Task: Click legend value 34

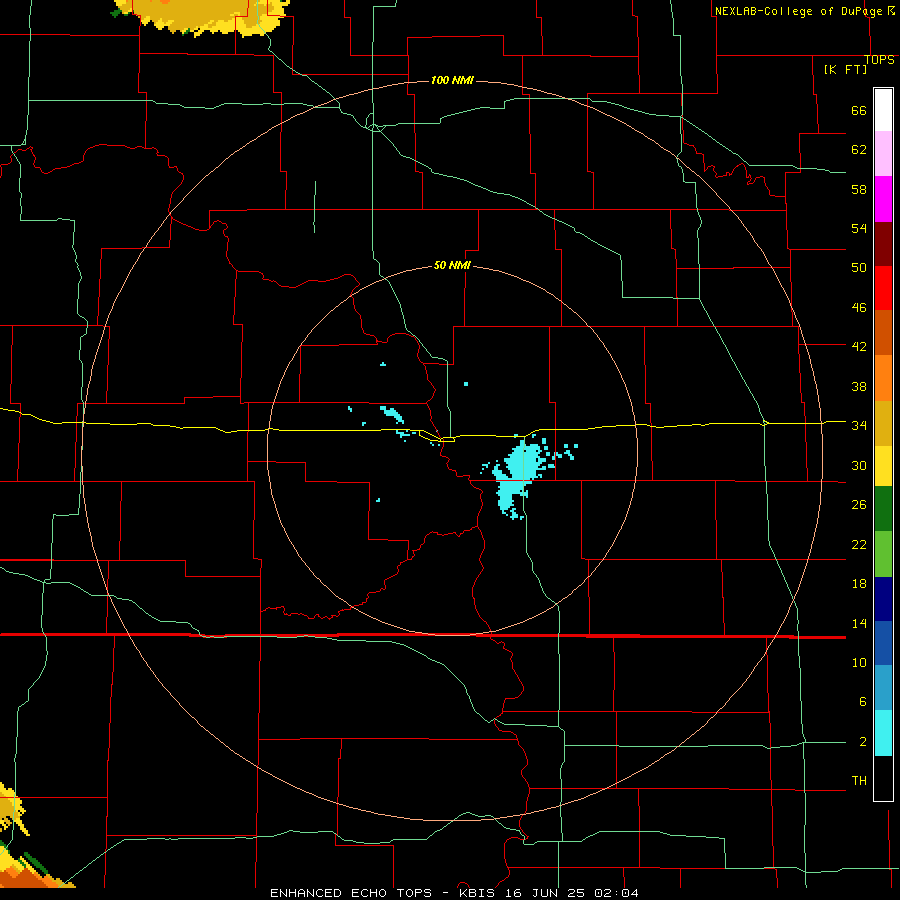Action: coord(859,425)
